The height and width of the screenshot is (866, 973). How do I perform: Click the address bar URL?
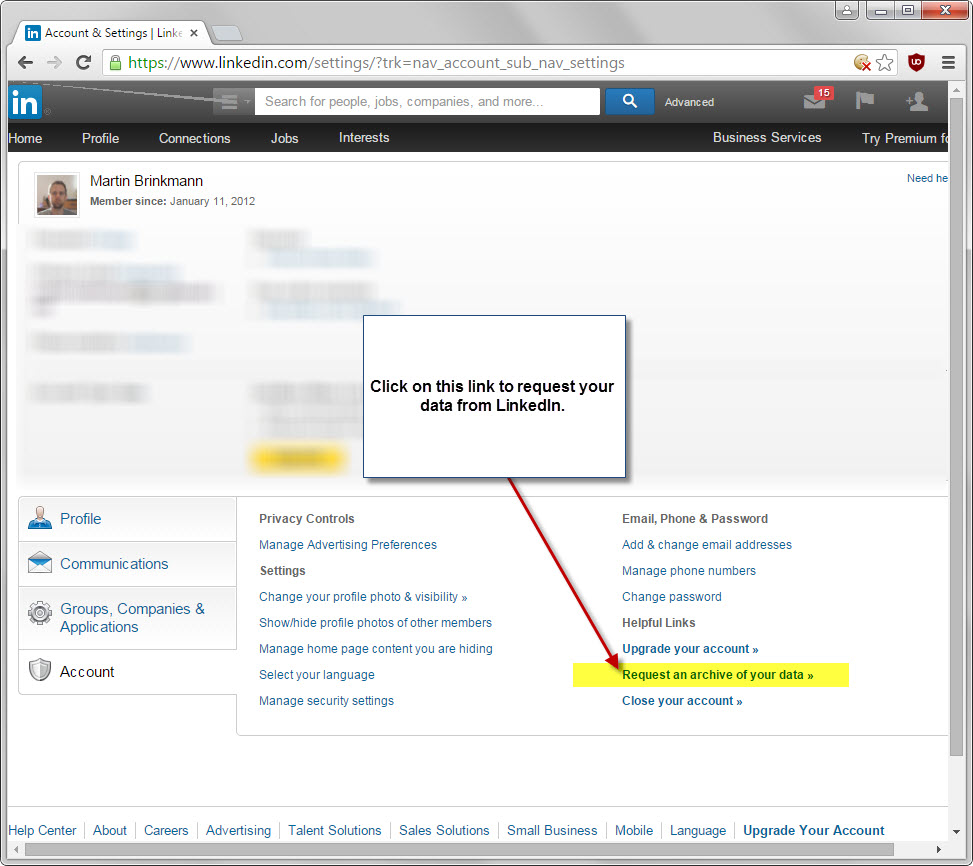point(376,63)
